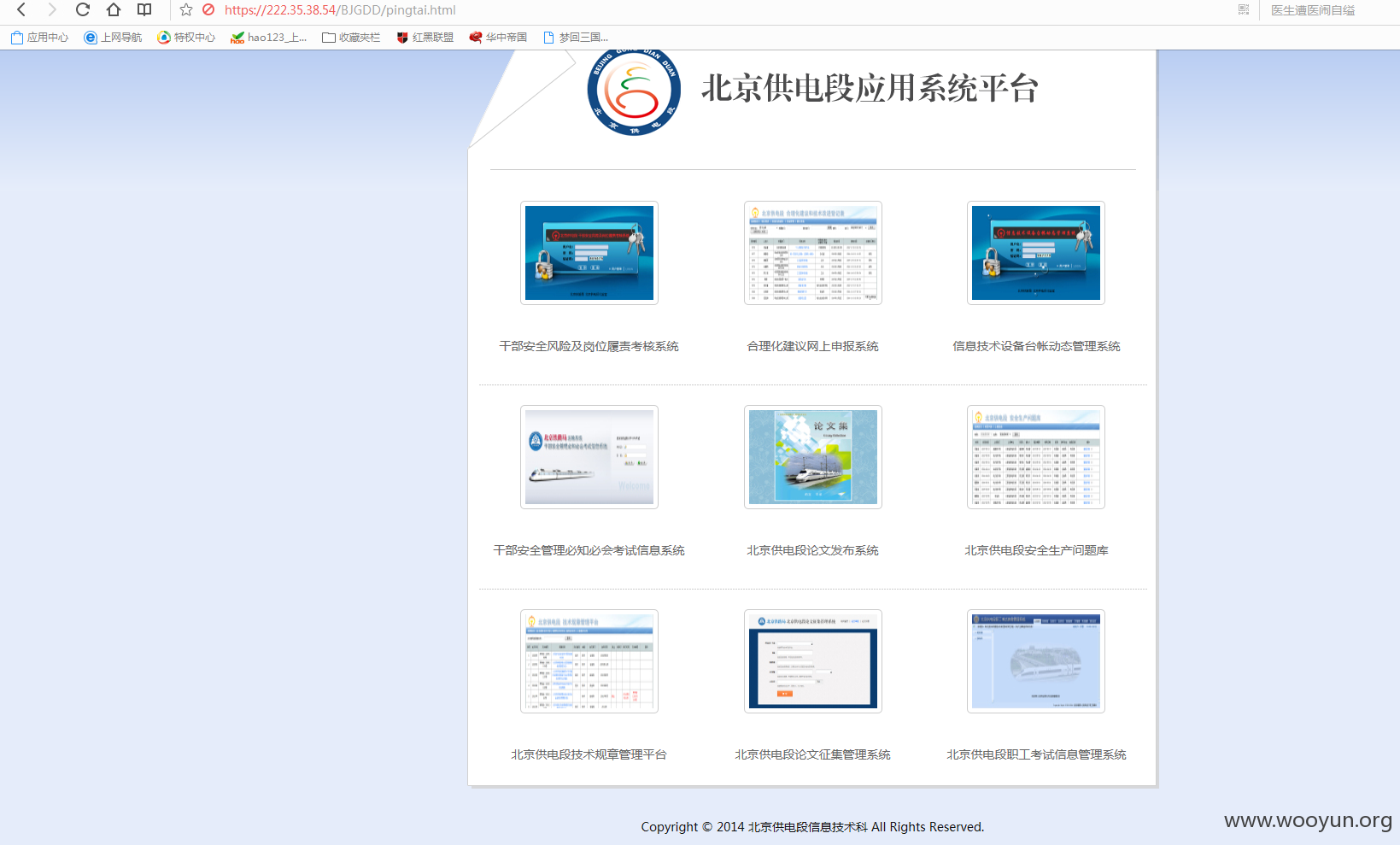This screenshot has height=845, width=1400.
Task: Open 北京供电段技术规章管理平台 link
Action: click(x=589, y=754)
